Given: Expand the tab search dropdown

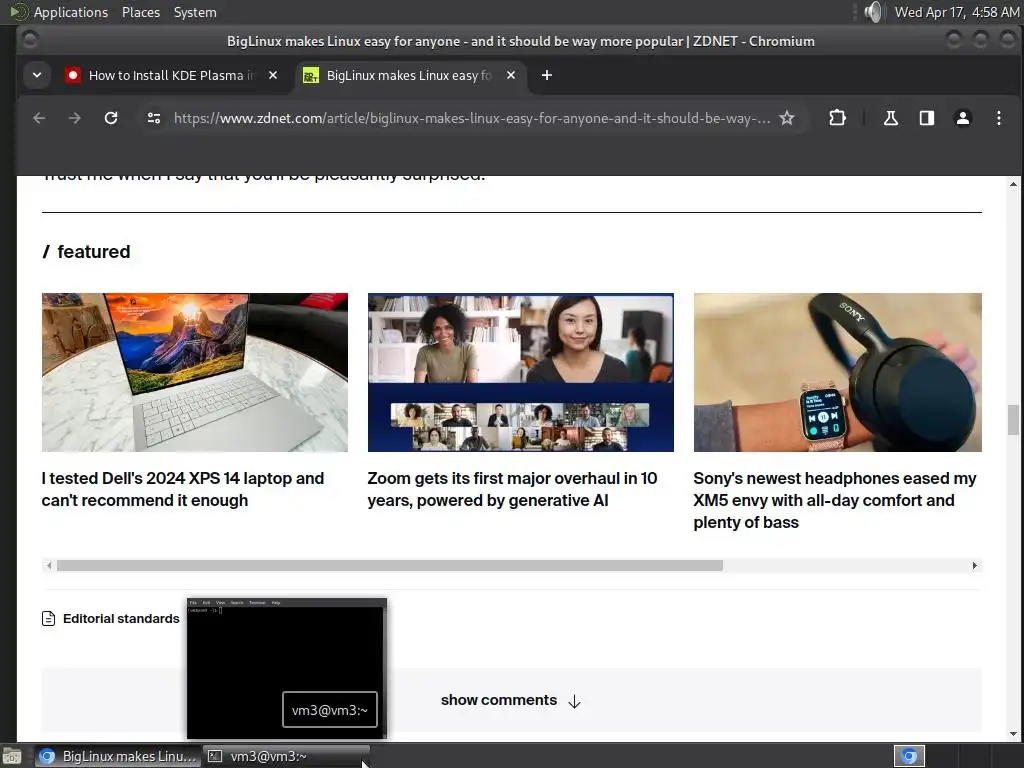Looking at the screenshot, I should [37, 76].
